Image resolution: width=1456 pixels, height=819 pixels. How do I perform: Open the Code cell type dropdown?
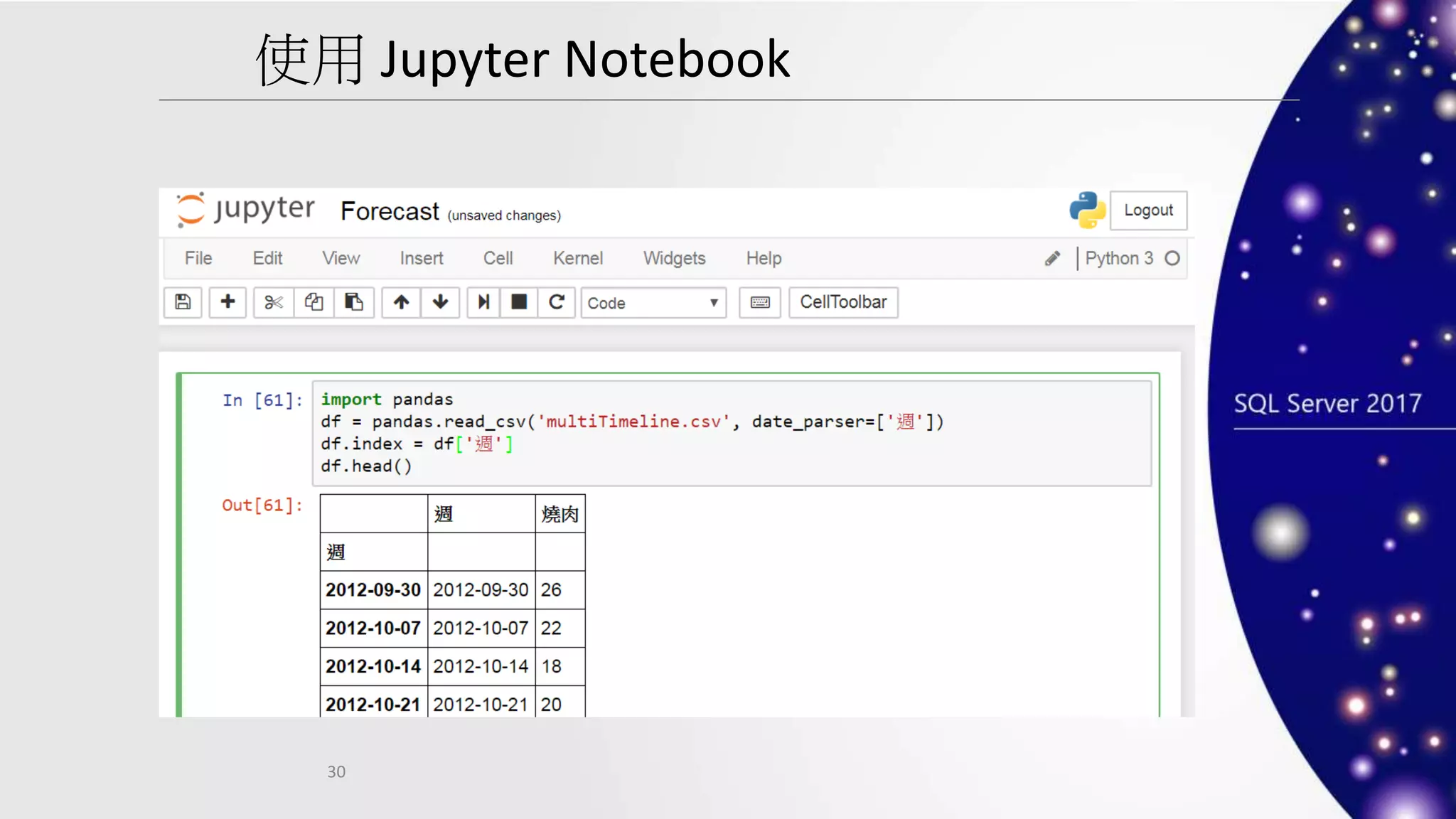653,303
